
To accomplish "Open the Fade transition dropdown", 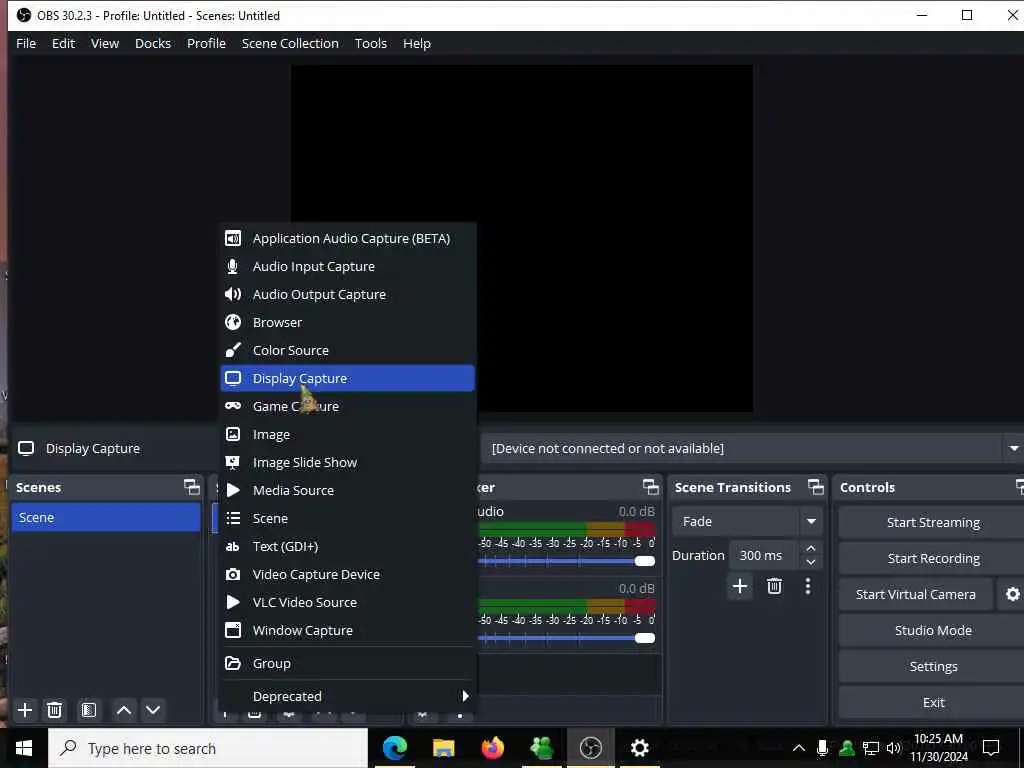I will [x=747, y=521].
